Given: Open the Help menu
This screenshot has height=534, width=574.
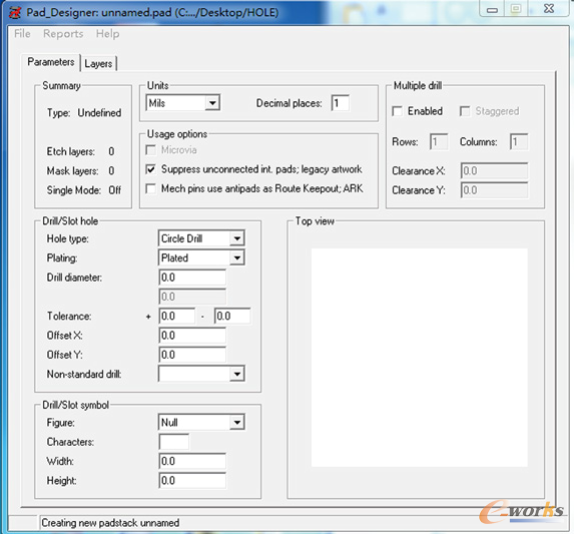Looking at the screenshot, I should point(108,34).
